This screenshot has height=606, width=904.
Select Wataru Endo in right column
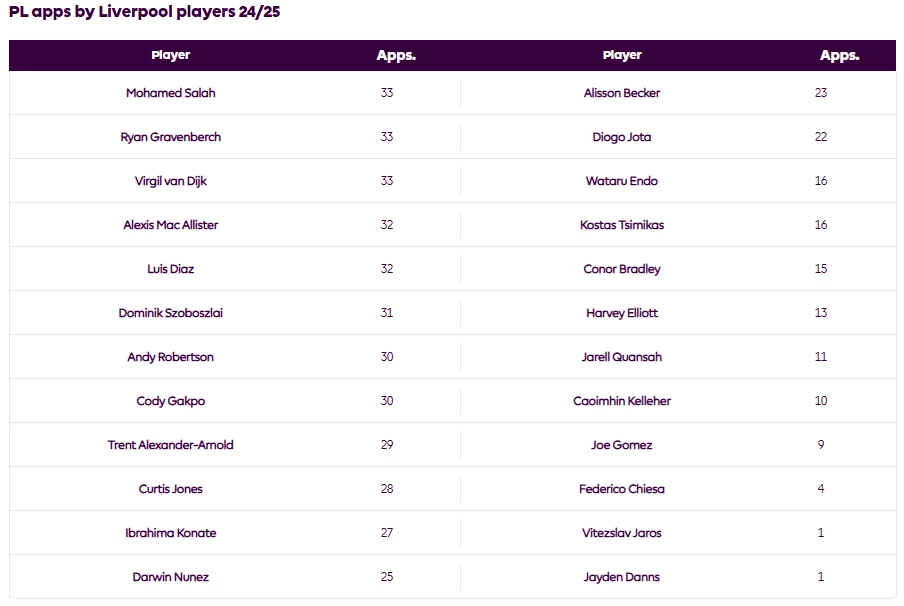click(x=622, y=181)
